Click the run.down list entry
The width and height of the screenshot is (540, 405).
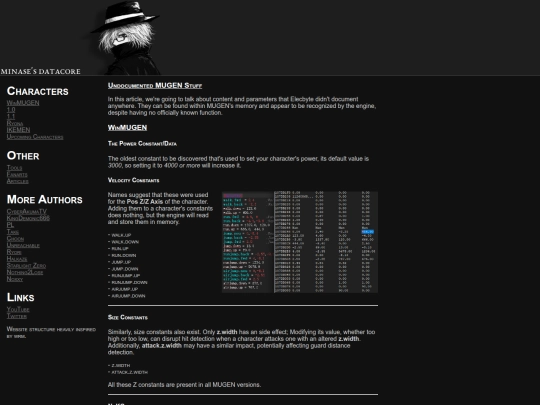122,256
